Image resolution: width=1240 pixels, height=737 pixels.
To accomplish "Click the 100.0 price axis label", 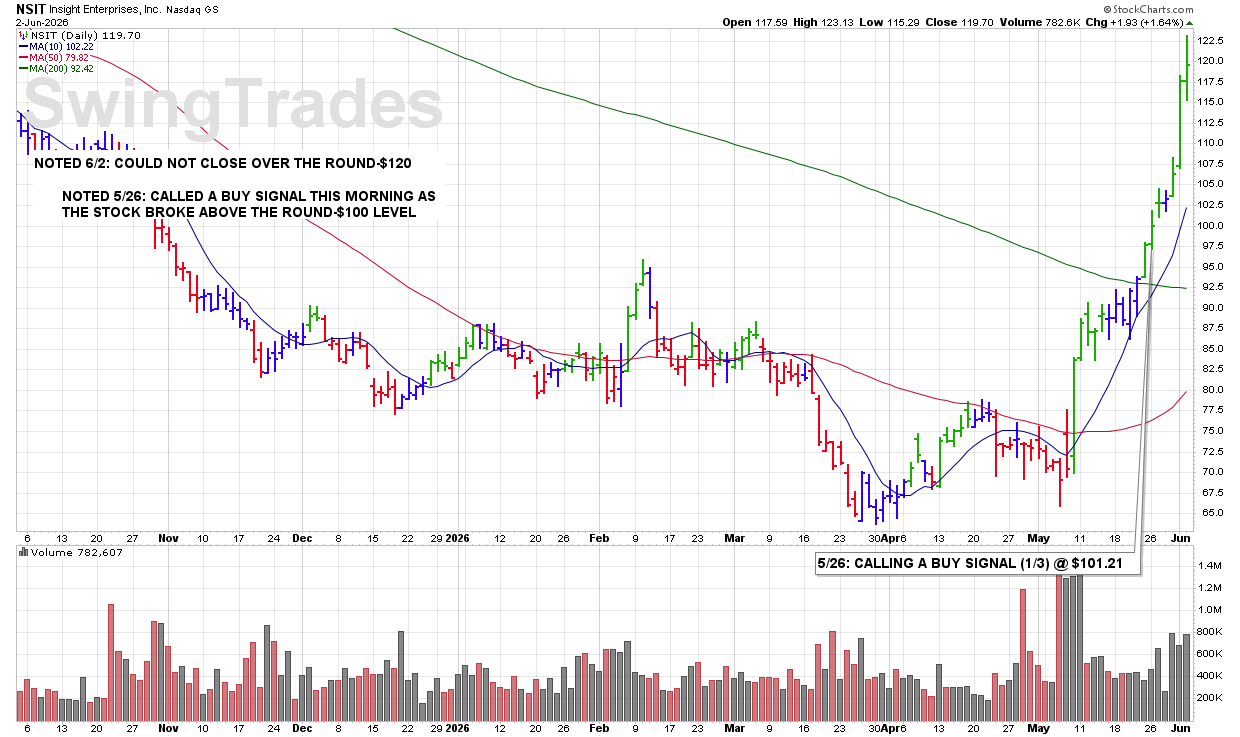I will pyautogui.click(x=1211, y=225).
